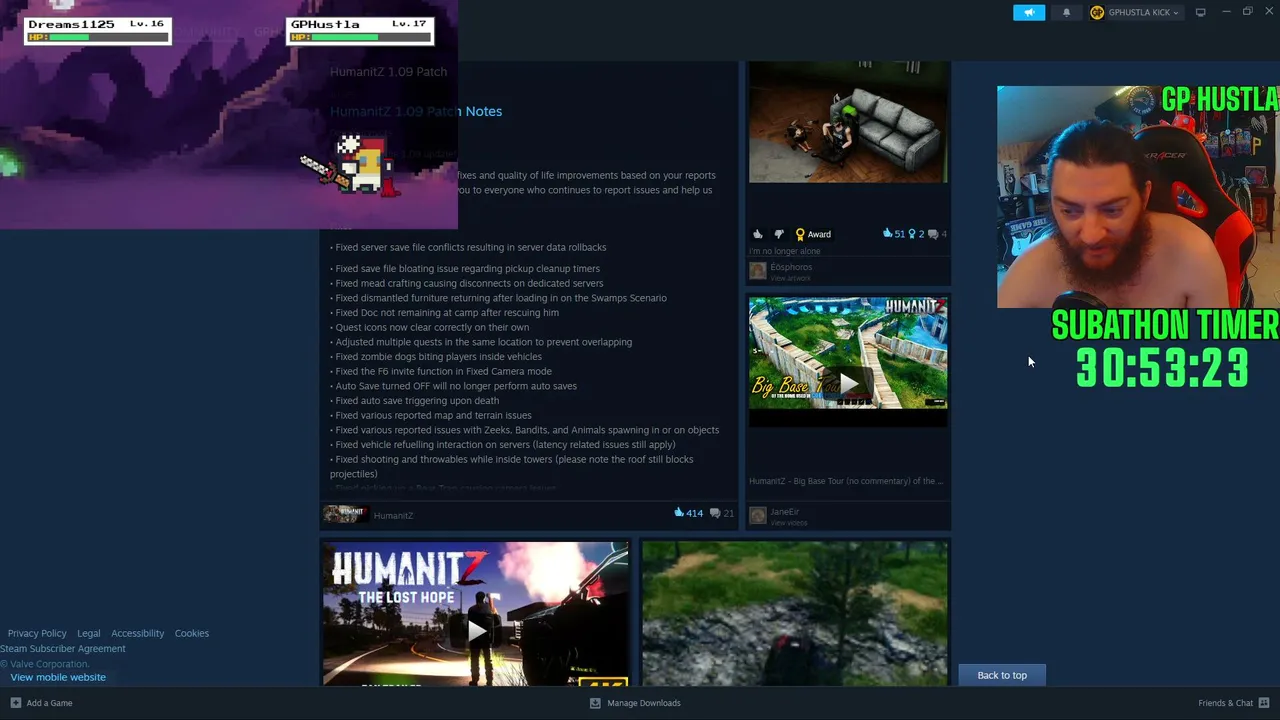Click the Friends & Chat icon
Screen dimensions: 1280x720
(1264, 703)
